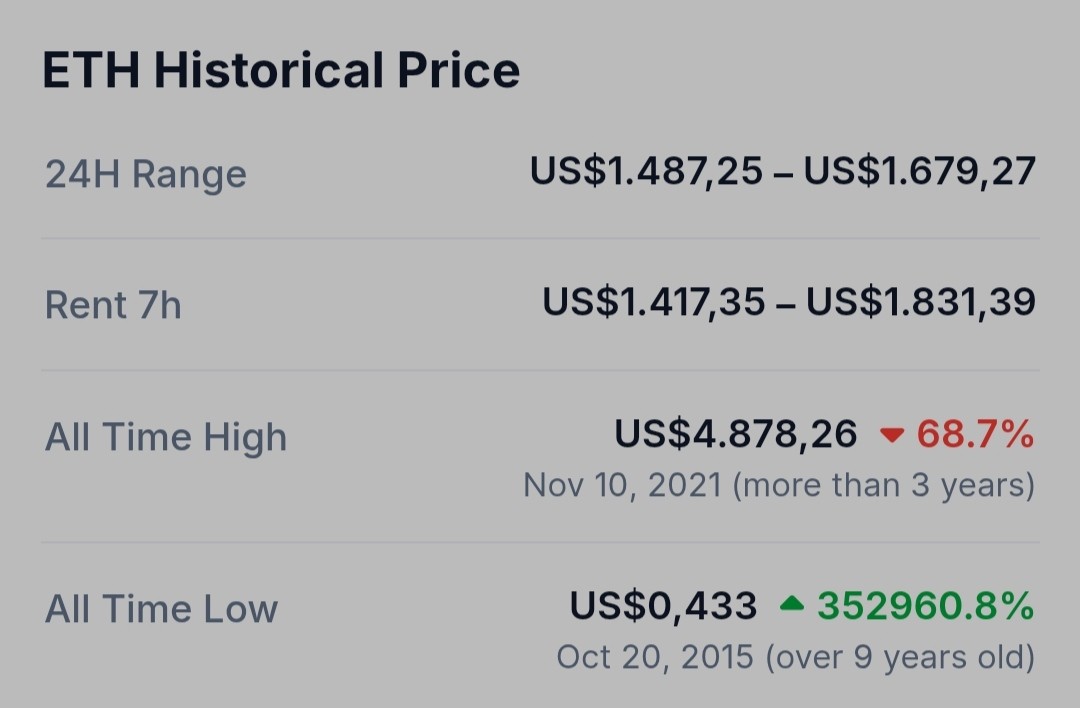This screenshot has width=1080, height=708.
Task: Click the 'over 9 years old' note
Action: (900, 656)
